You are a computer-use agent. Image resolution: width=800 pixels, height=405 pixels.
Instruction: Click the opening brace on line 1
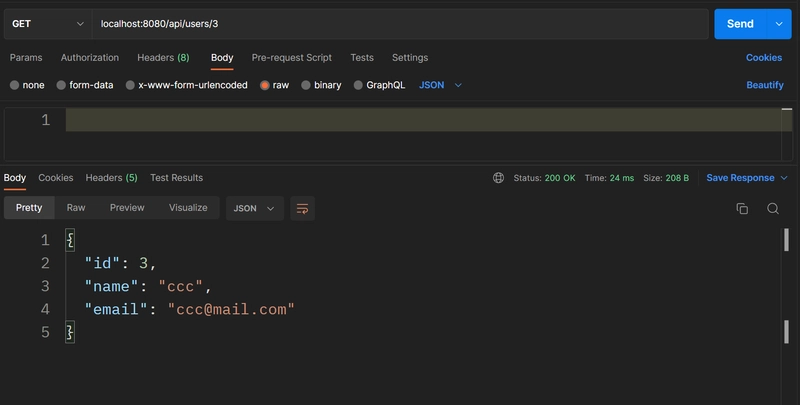tap(70, 240)
